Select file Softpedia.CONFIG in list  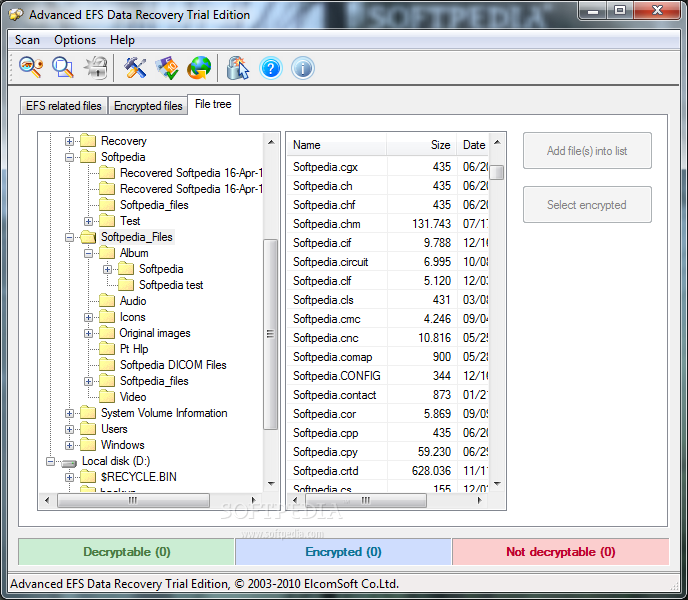pyautogui.click(x=337, y=376)
